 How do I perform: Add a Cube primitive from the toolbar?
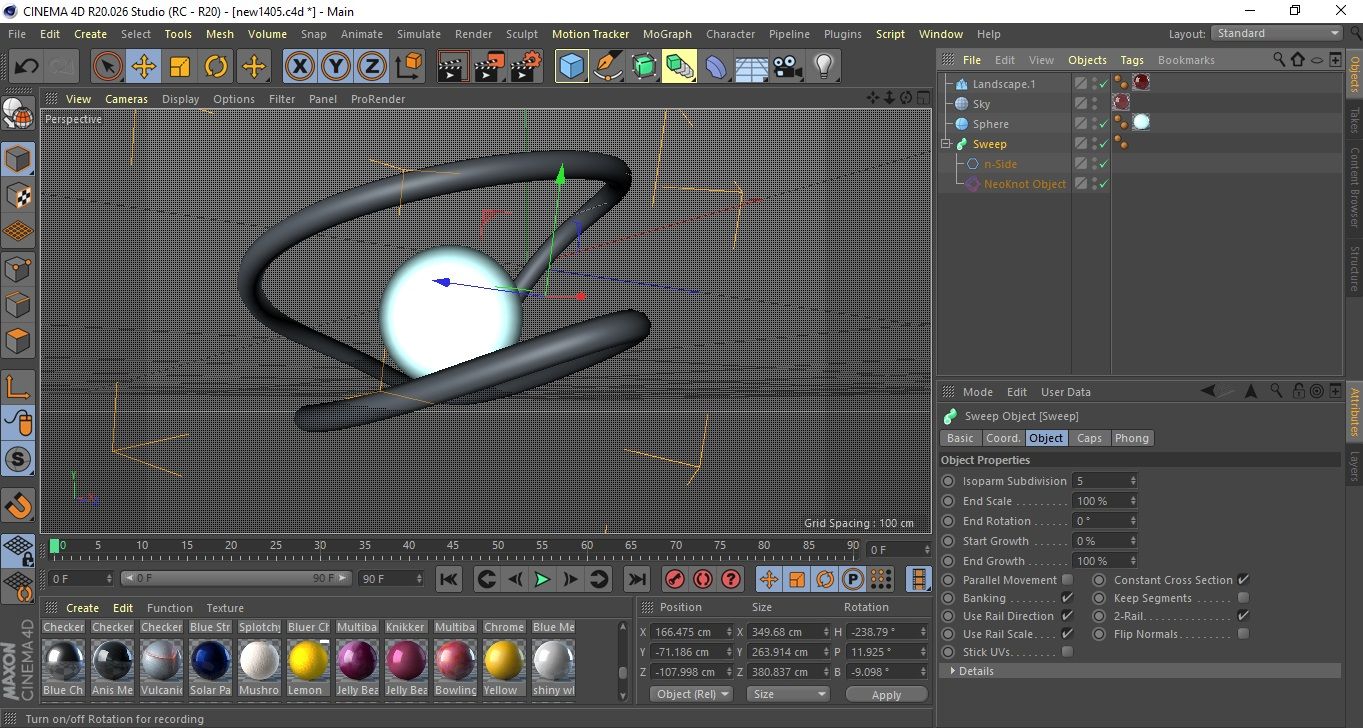tap(572, 67)
